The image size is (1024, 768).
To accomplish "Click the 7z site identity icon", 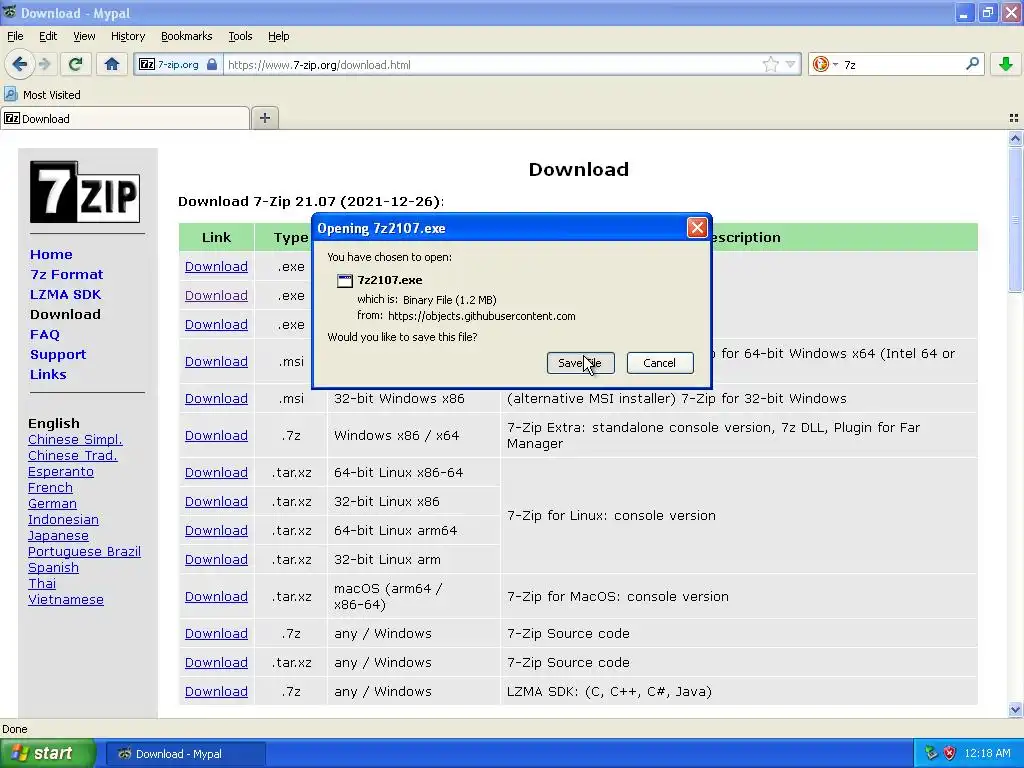I will click(148, 65).
